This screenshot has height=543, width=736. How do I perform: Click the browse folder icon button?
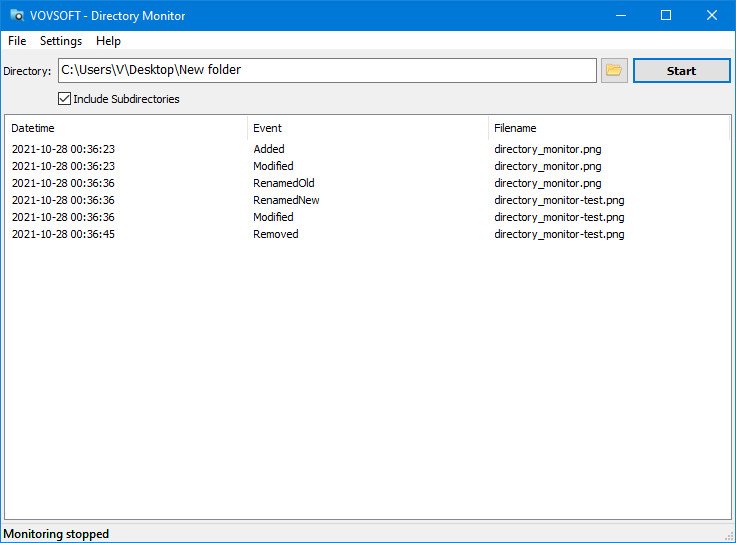click(614, 70)
